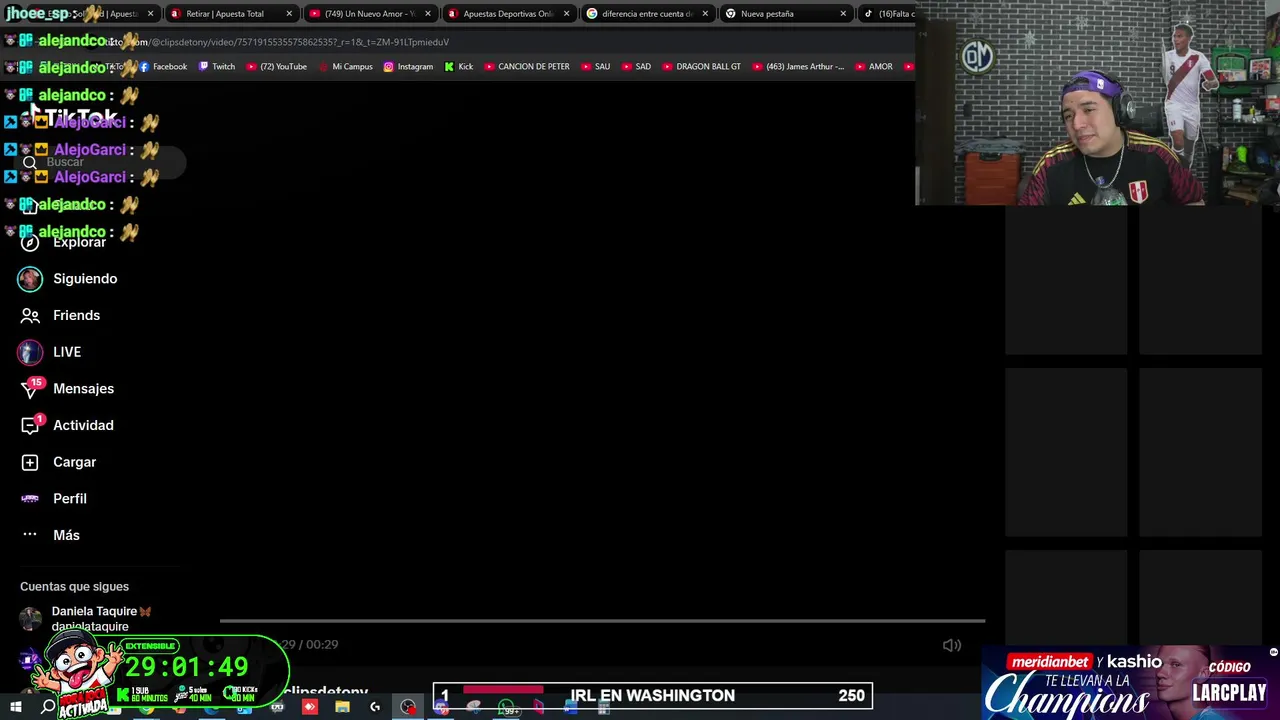
Task: Click the 00:29 video time label
Action: 322,645
